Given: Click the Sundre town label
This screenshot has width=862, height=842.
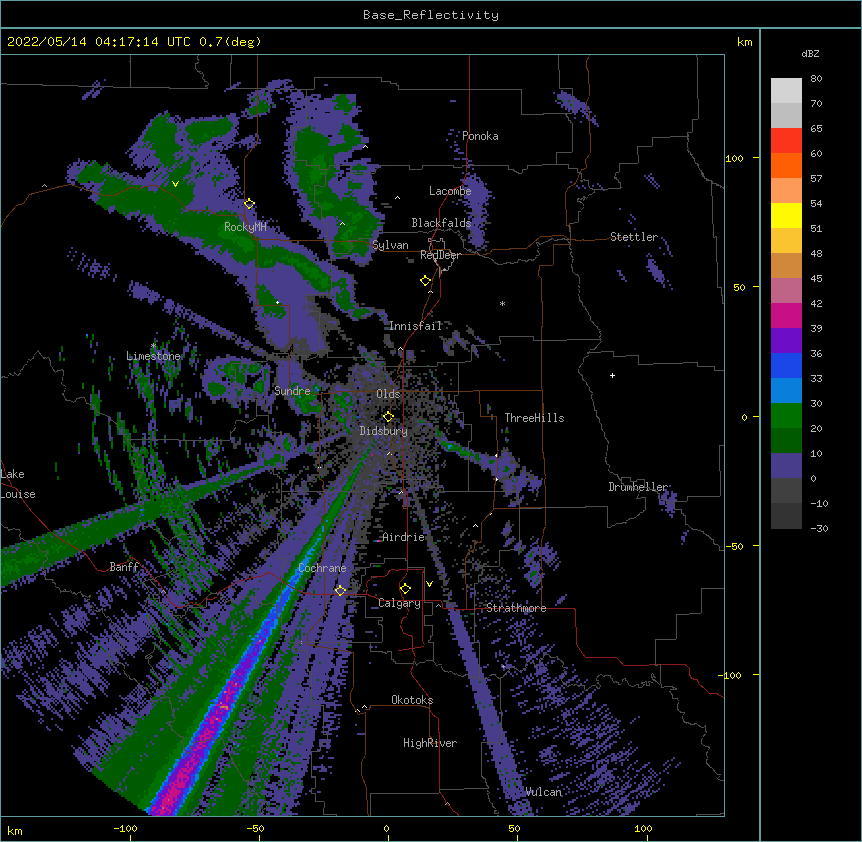Looking at the screenshot, I should coord(292,391).
